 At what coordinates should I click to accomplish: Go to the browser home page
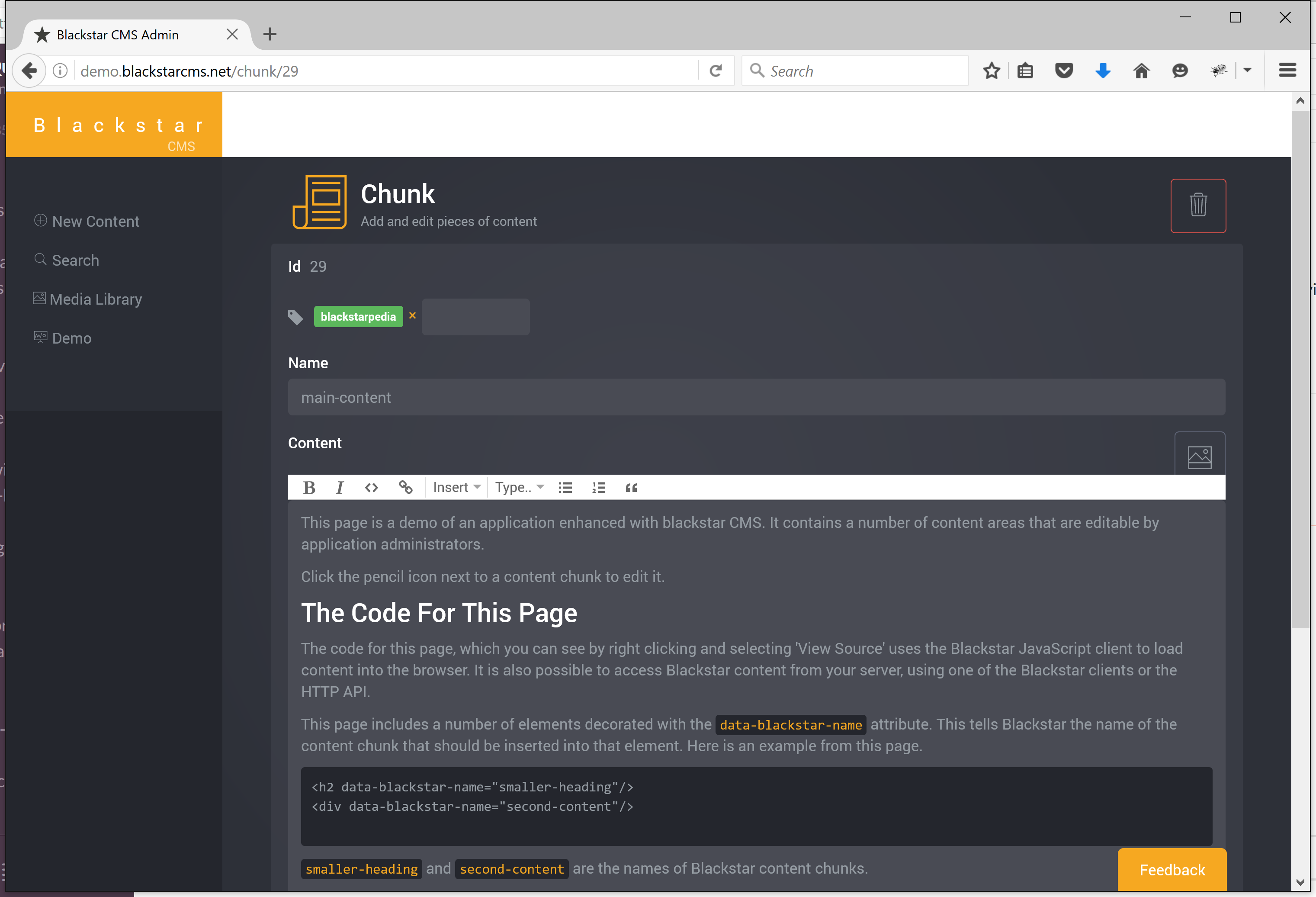pyautogui.click(x=1141, y=71)
